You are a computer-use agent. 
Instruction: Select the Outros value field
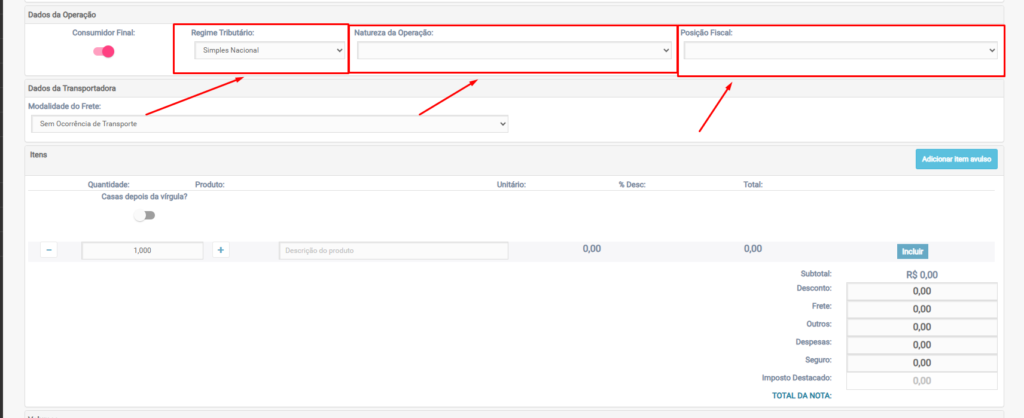pyautogui.click(x=921, y=327)
